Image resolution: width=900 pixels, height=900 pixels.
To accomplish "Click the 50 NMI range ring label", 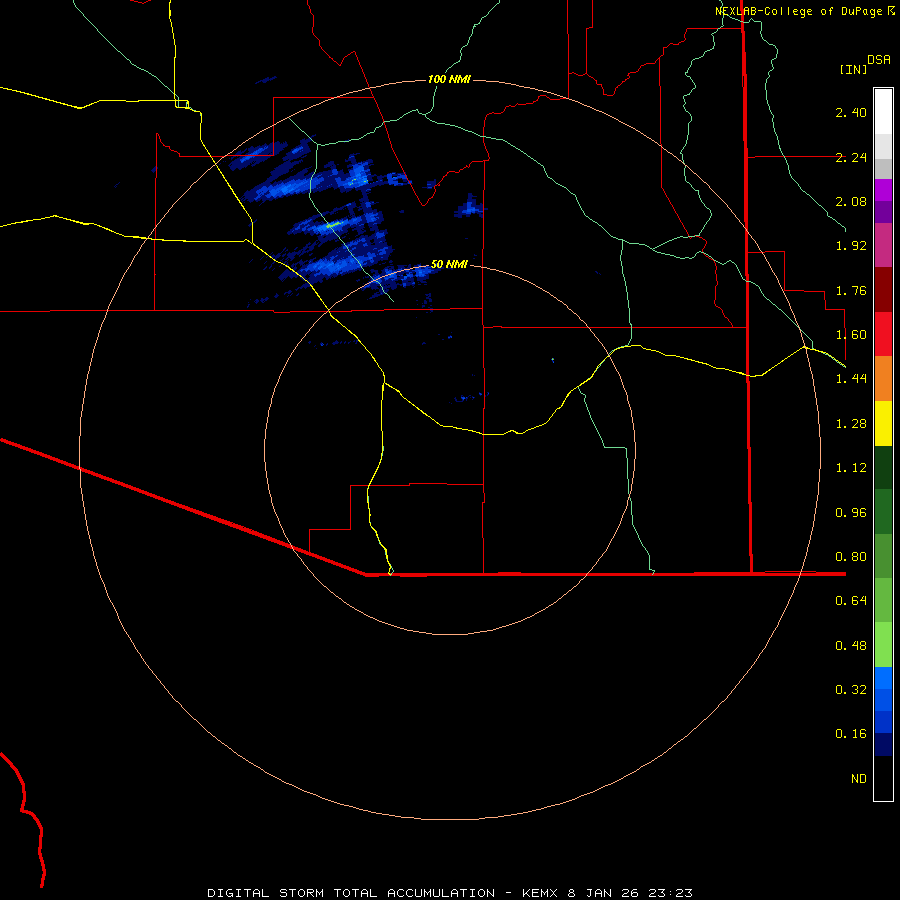I will pos(449,265).
